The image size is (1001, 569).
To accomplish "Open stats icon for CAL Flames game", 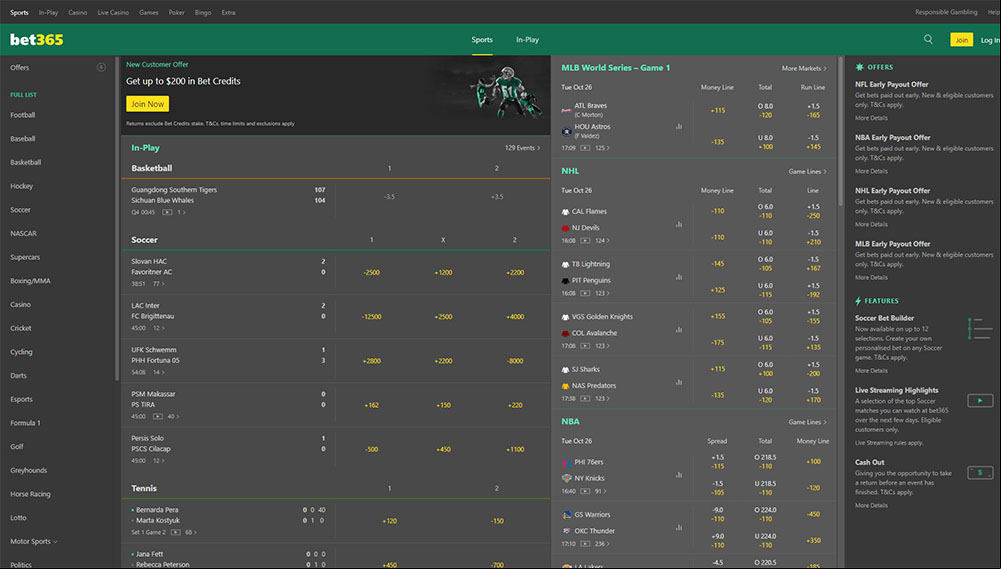I will click(679, 224).
